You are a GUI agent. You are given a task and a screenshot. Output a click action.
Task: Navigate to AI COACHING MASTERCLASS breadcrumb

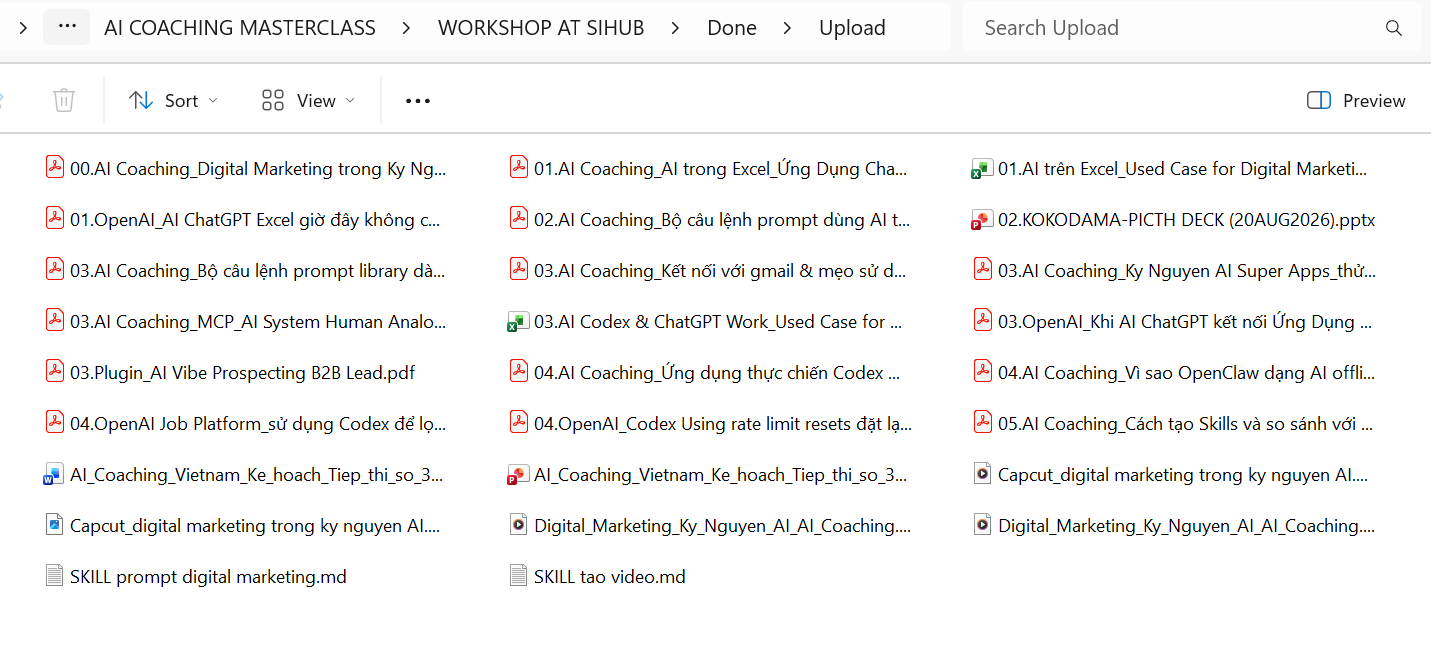(240, 28)
